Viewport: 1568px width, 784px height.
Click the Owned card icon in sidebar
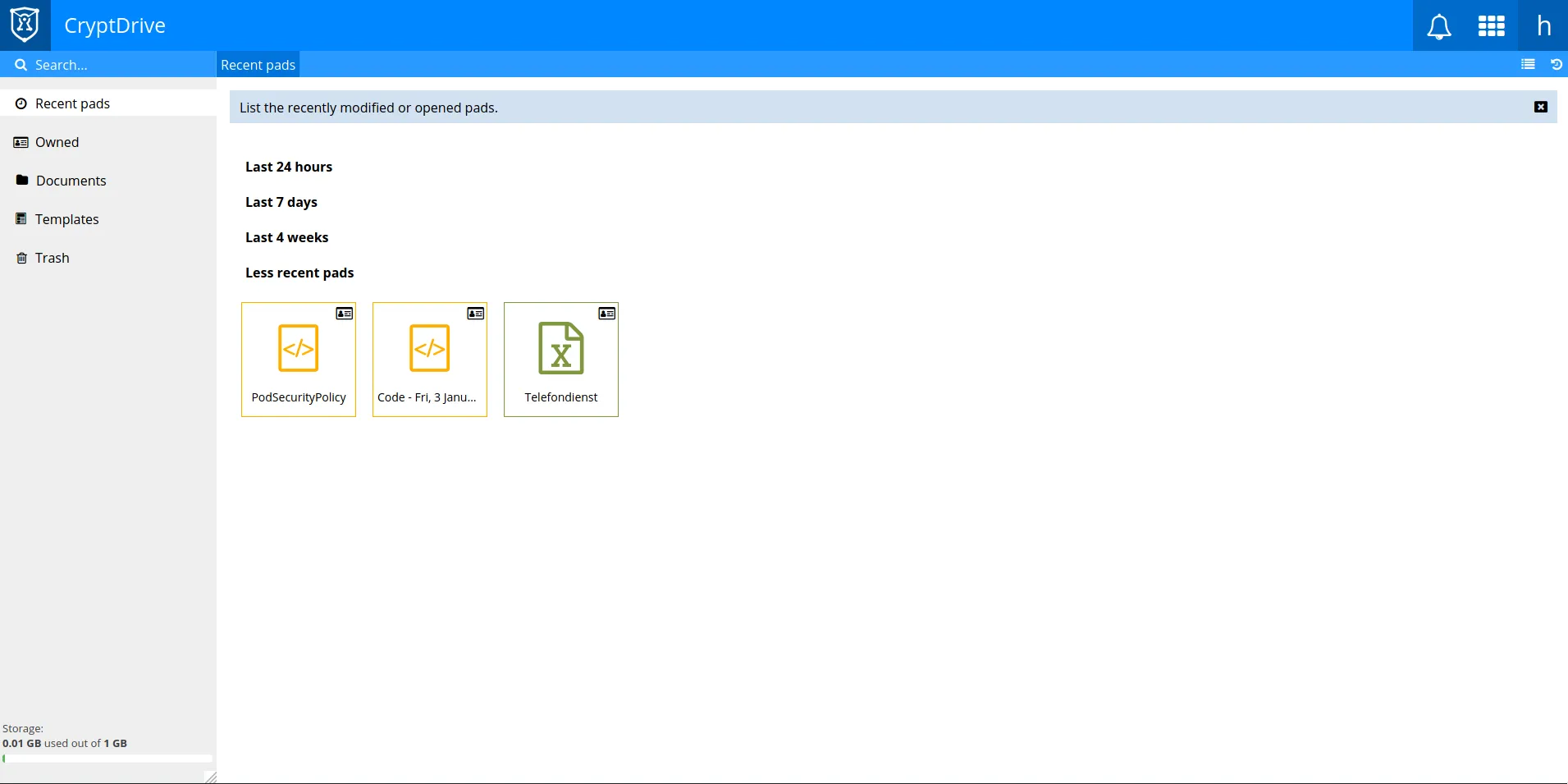pyautogui.click(x=21, y=142)
